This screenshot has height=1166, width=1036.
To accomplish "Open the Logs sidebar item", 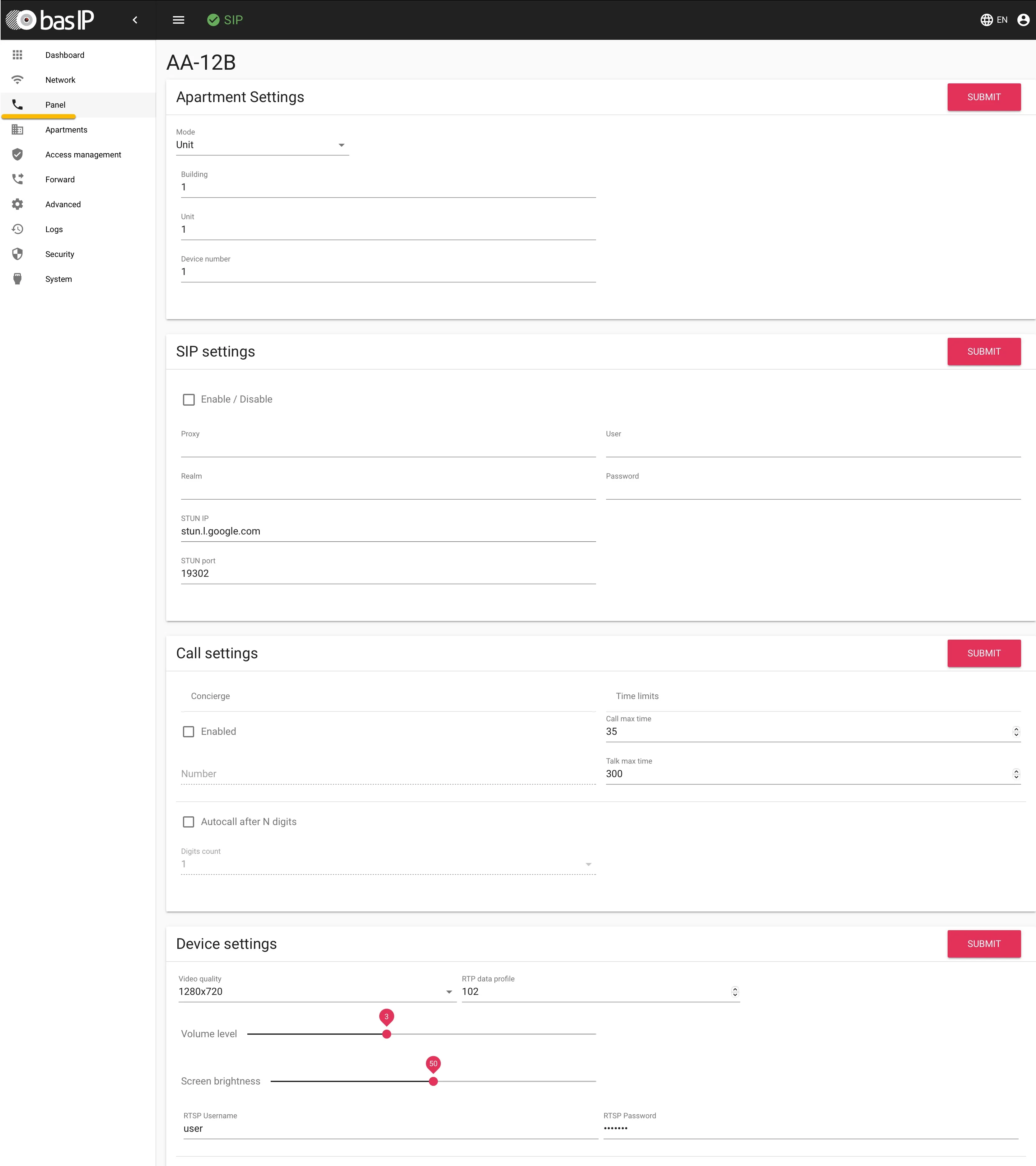I will pos(77,229).
